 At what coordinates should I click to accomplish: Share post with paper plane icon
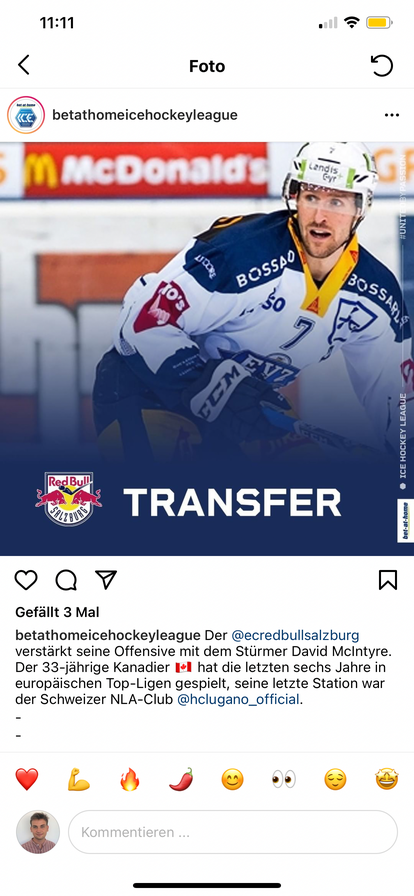coord(106,579)
